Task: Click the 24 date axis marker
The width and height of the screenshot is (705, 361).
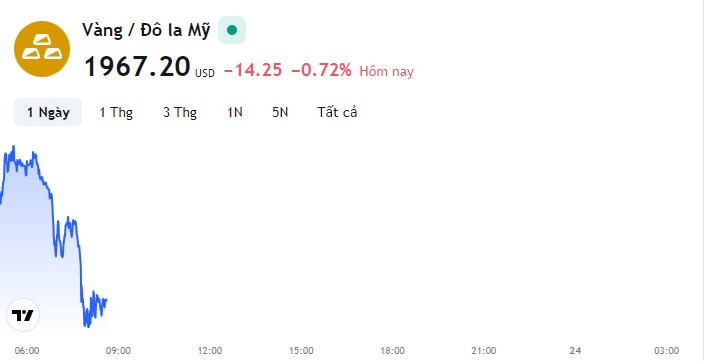Action: (x=575, y=351)
